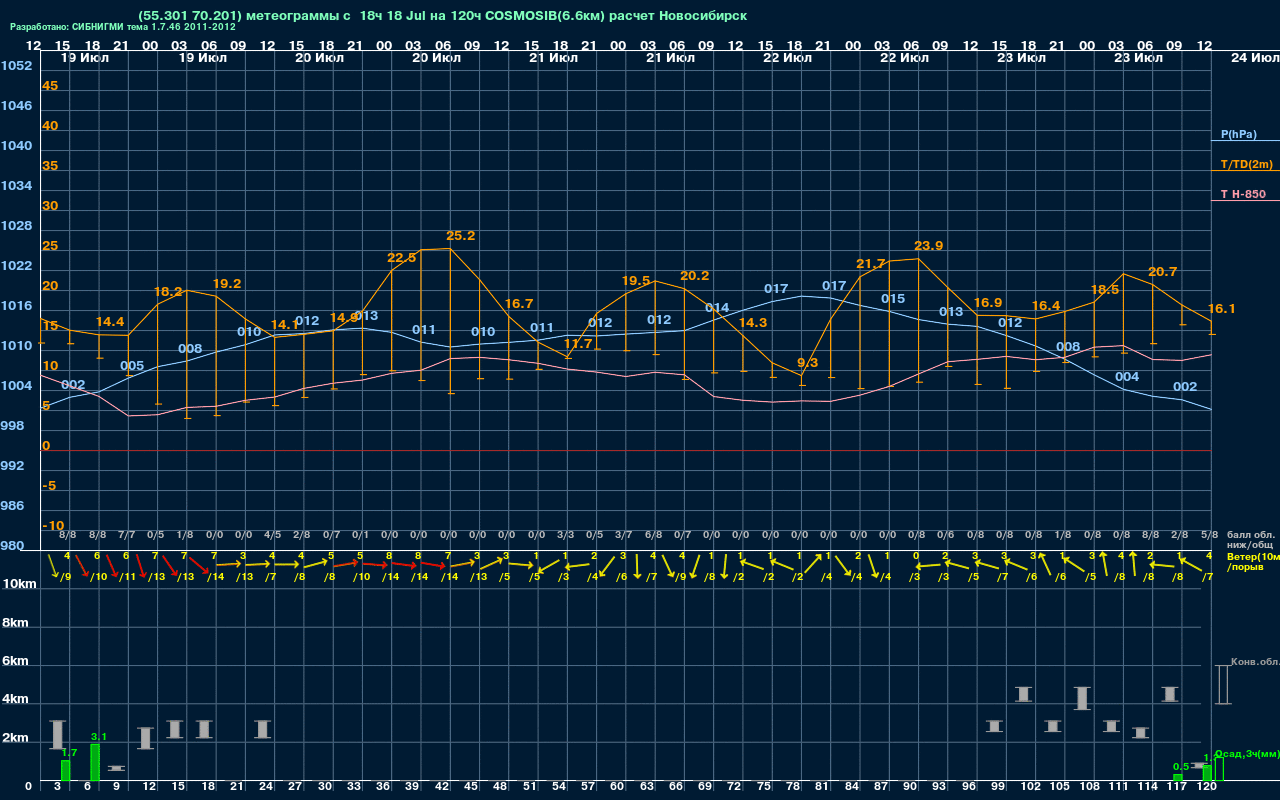This screenshot has width=1280, height=800.
Task: Click the 22.5 temperature value
Action: (402, 258)
